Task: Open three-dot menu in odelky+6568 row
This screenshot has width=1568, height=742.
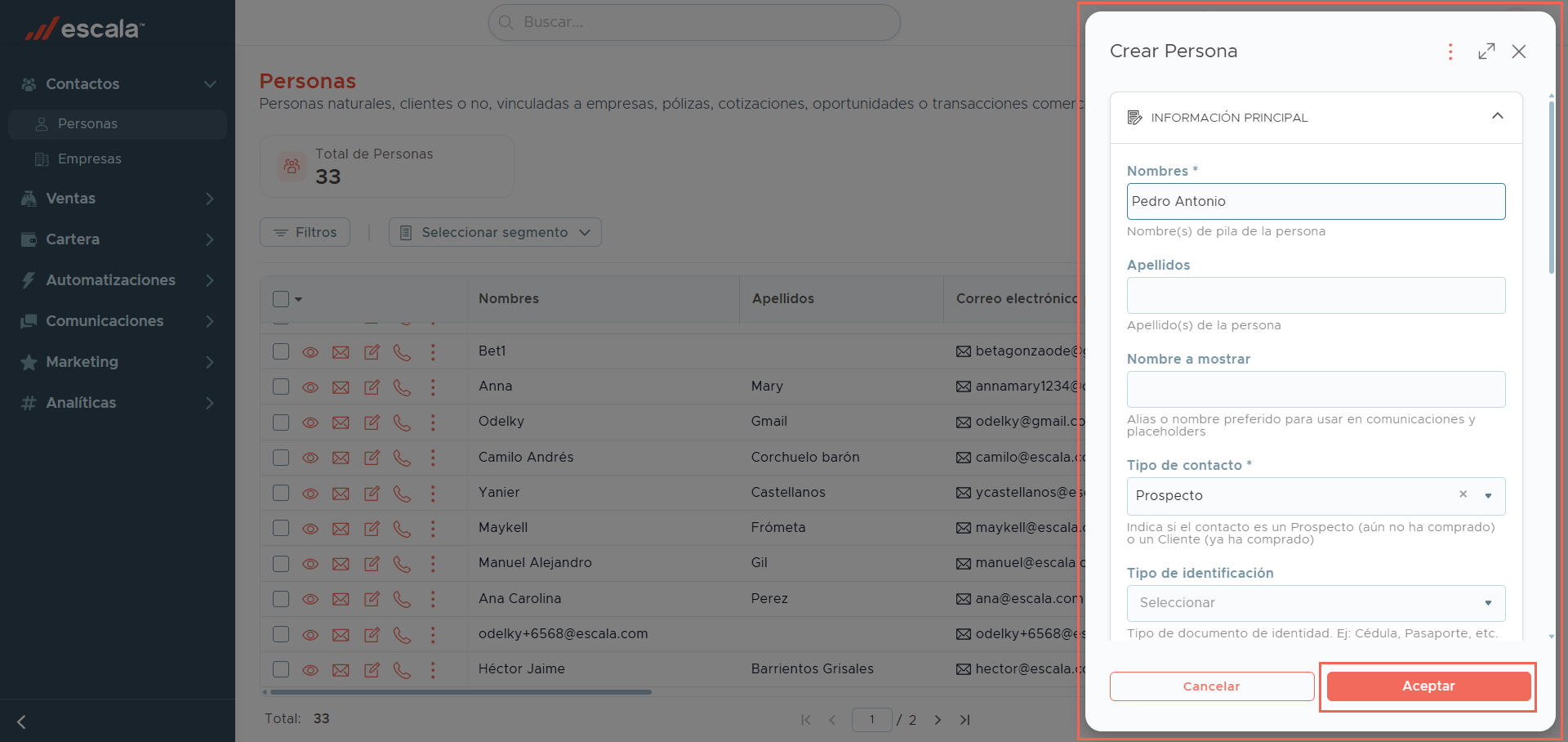Action: coord(433,634)
